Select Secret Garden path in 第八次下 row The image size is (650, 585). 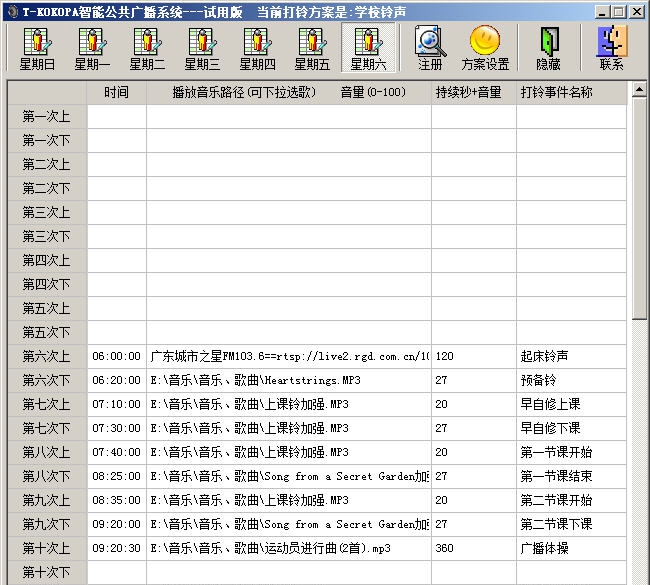point(289,476)
